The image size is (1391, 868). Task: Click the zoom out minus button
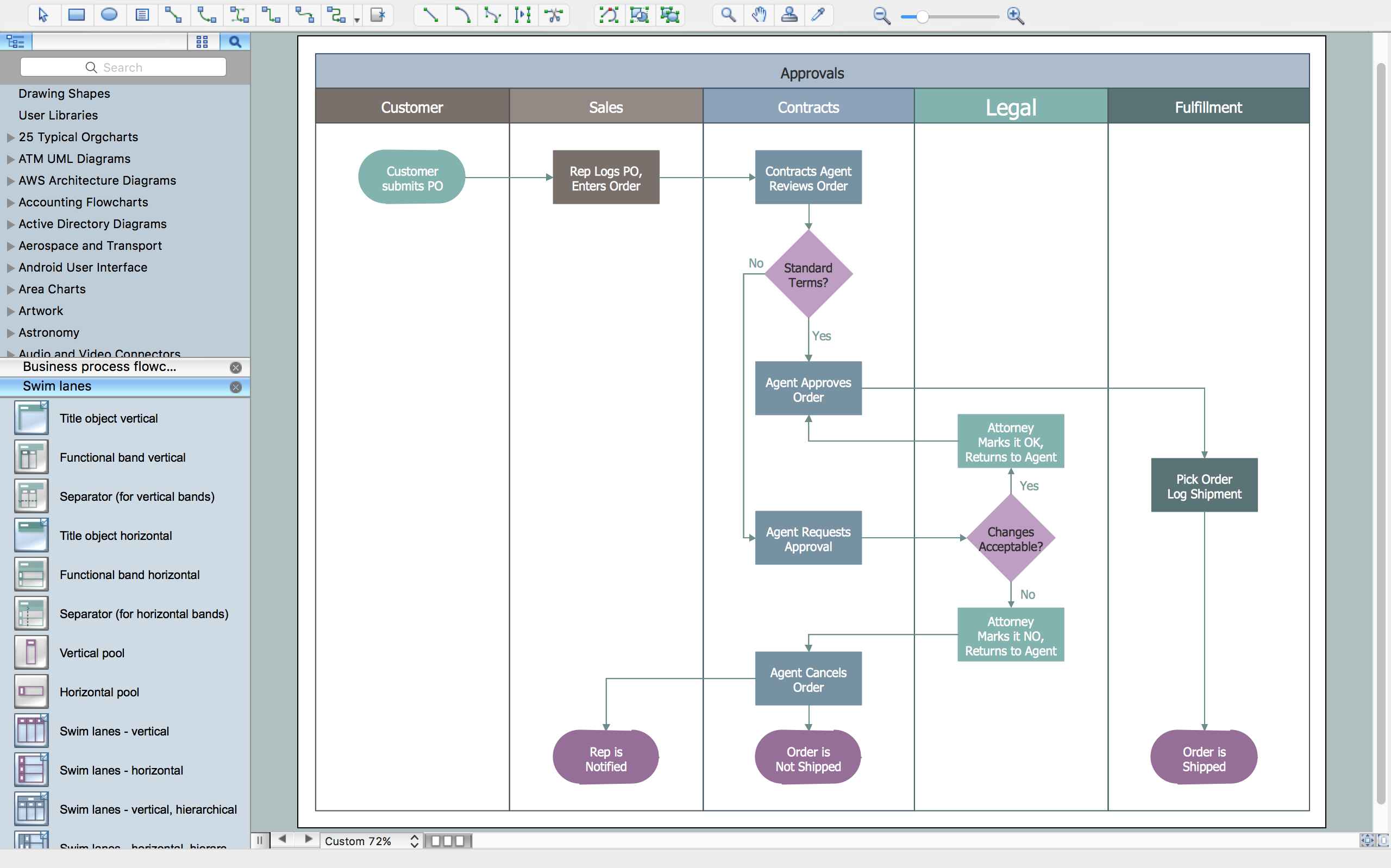pos(878,15)
